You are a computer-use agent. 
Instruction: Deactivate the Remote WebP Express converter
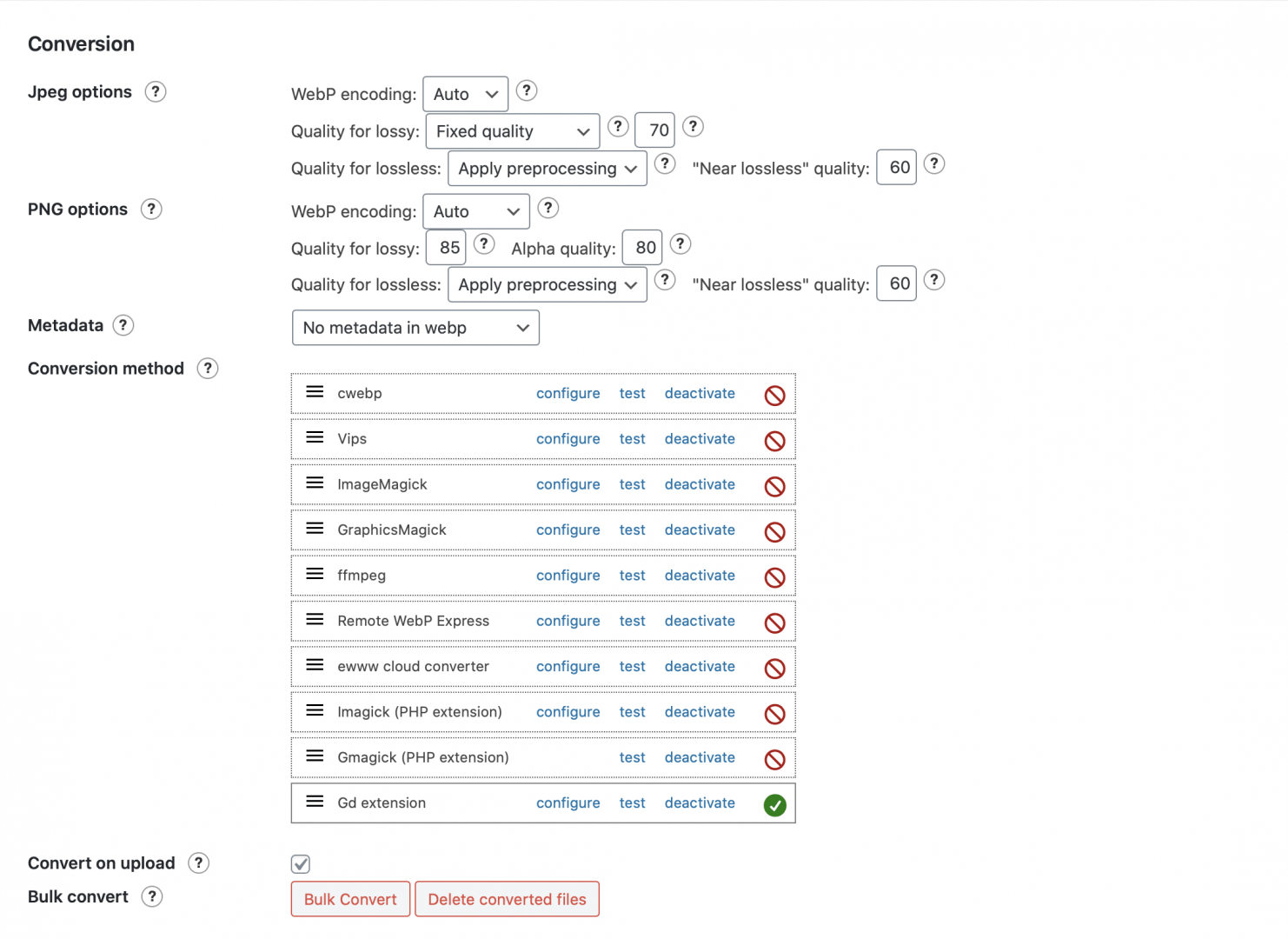tap(700, 621)
